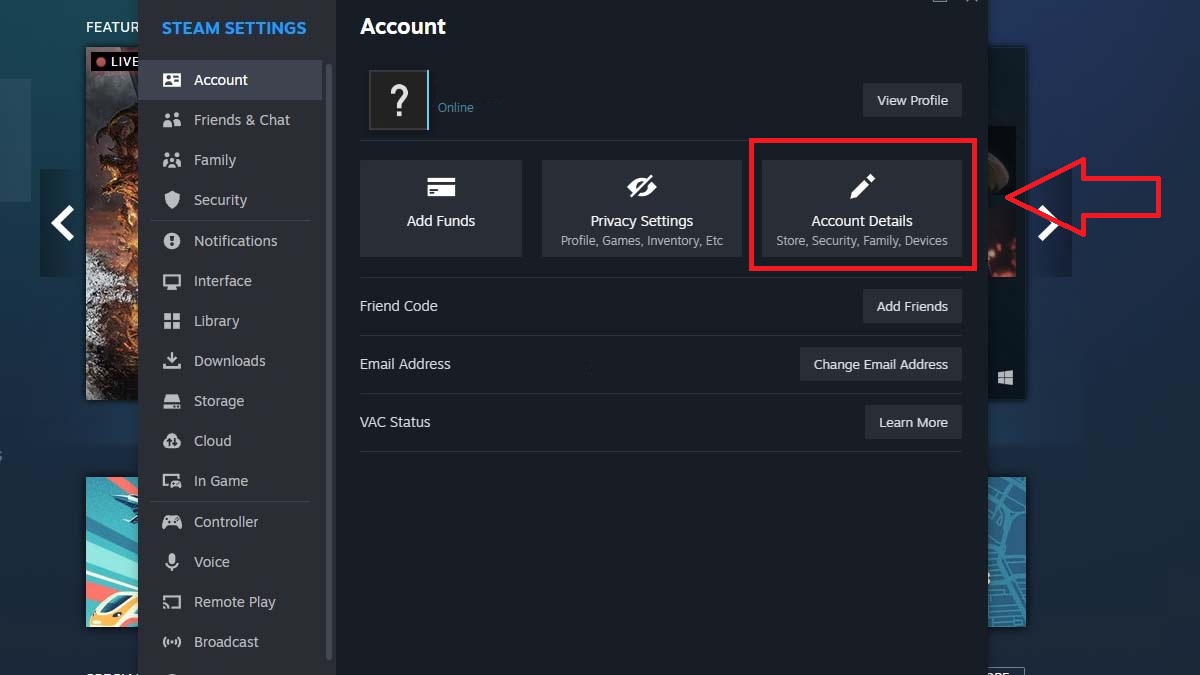1200x675 pixels.
Task: Click the Account card icon in sidebar
Action: (172, 80)
